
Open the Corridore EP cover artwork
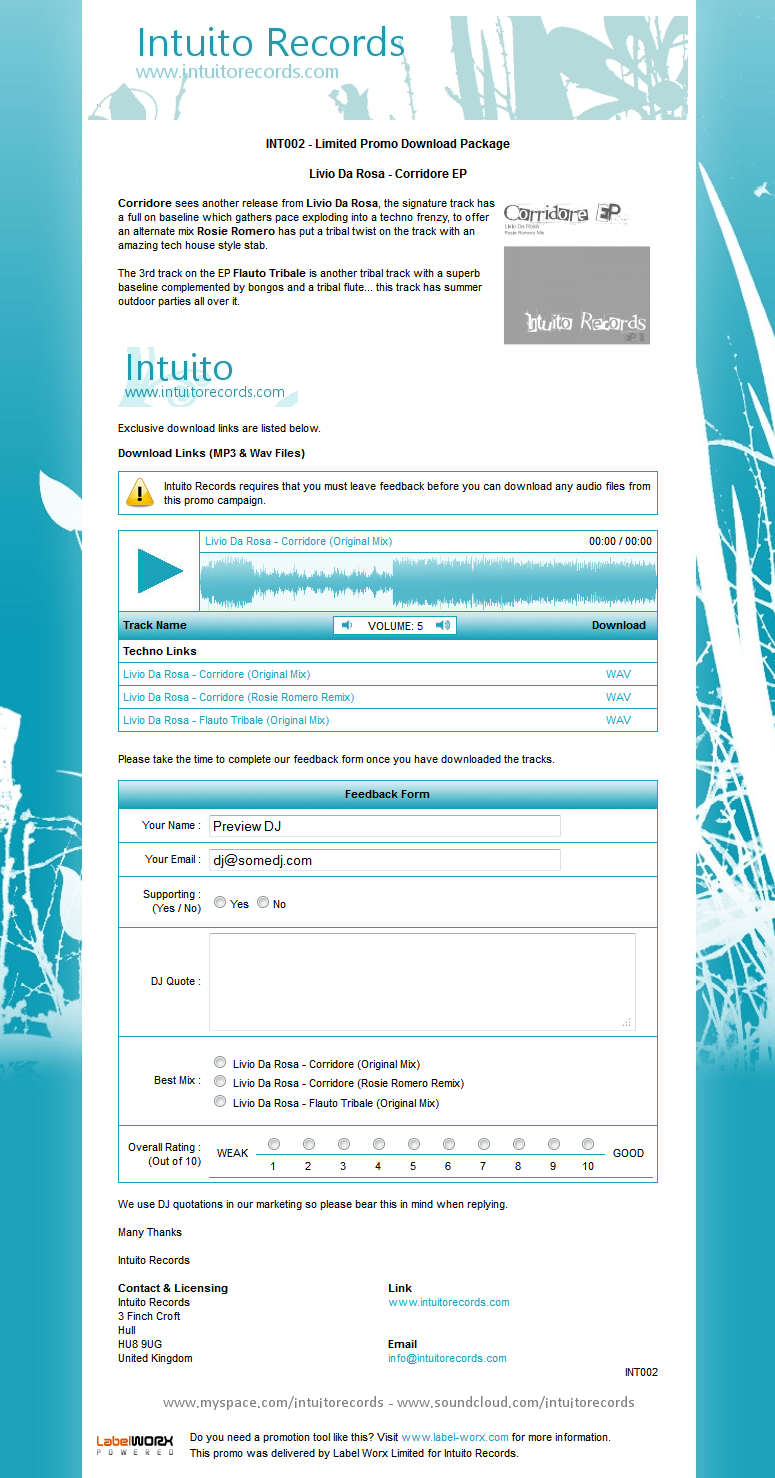(x=577, y=273)
